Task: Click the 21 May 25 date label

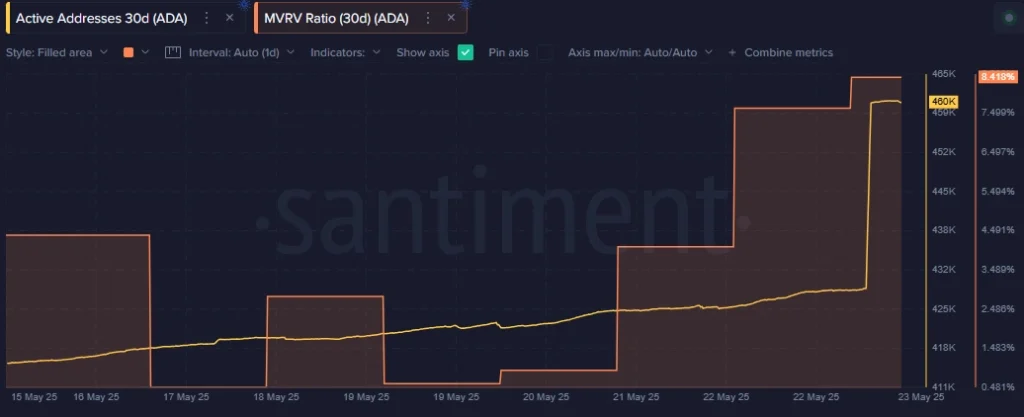Action: [637, 397]
